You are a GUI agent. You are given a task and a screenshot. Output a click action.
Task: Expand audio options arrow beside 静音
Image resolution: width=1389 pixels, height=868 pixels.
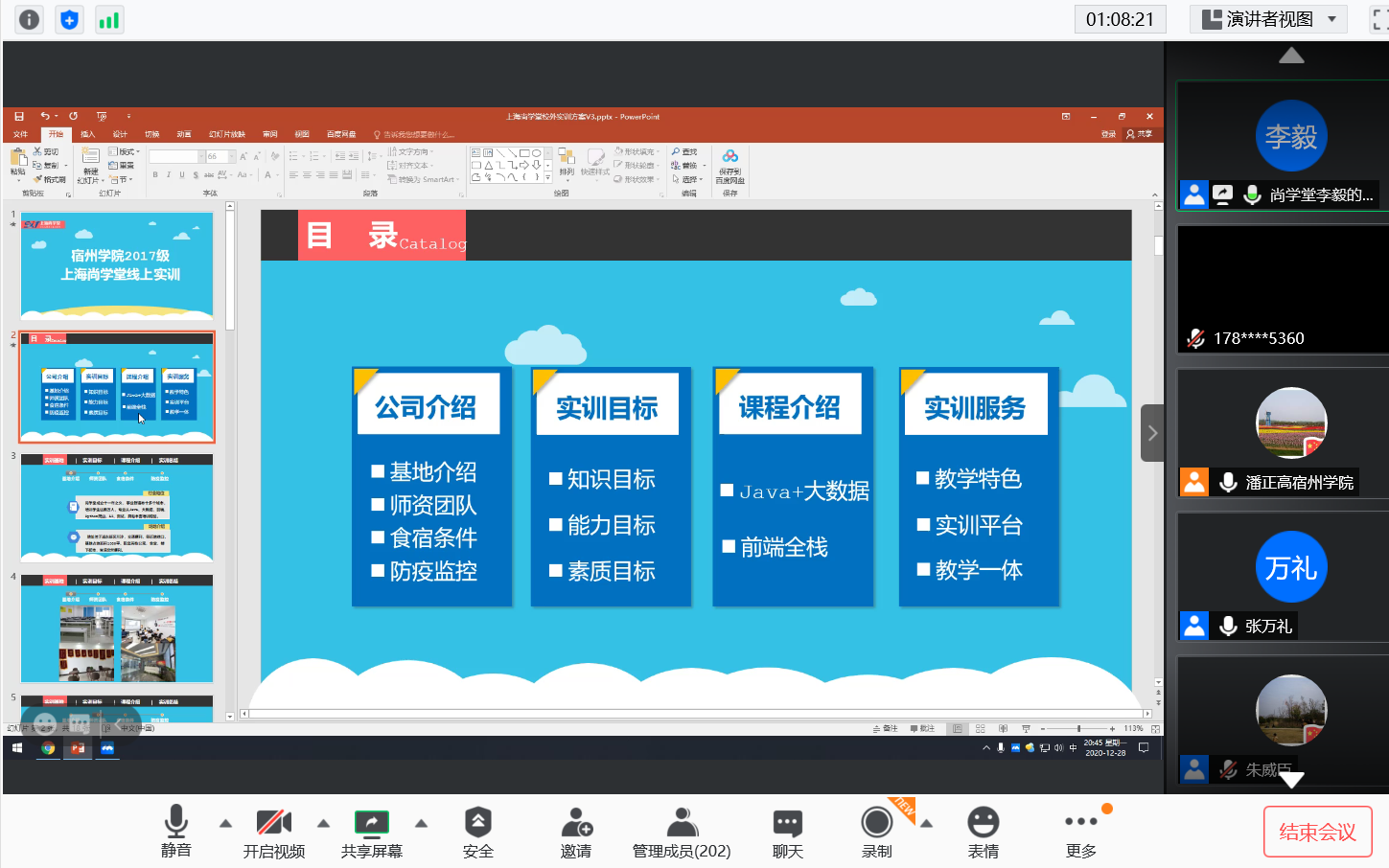[226, 823]
